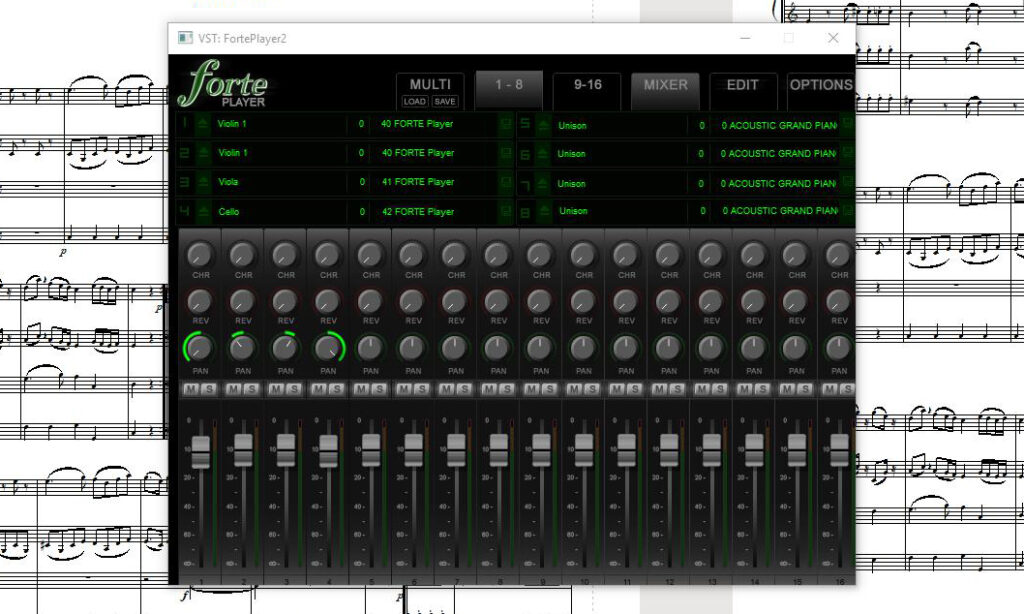Screen dimensions: 1024x614
Task: Click the Forte Player logo
Action: coord(223,84)
